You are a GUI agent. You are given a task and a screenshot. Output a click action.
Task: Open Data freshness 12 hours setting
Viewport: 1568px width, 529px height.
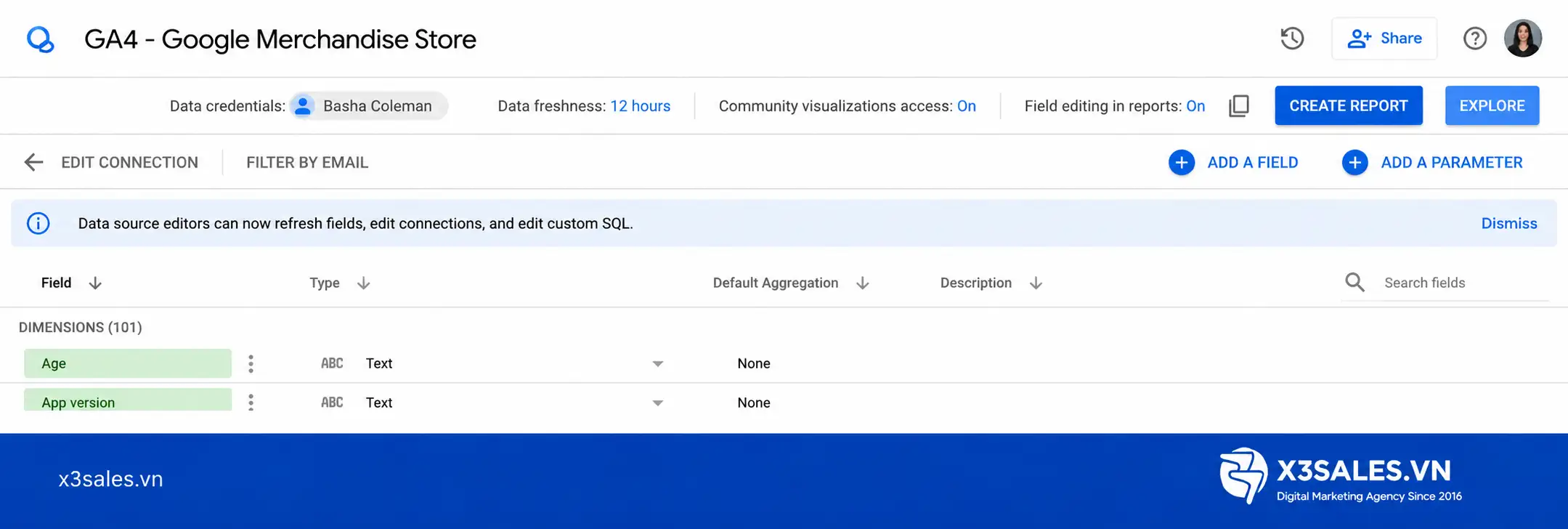click(640, 106)
